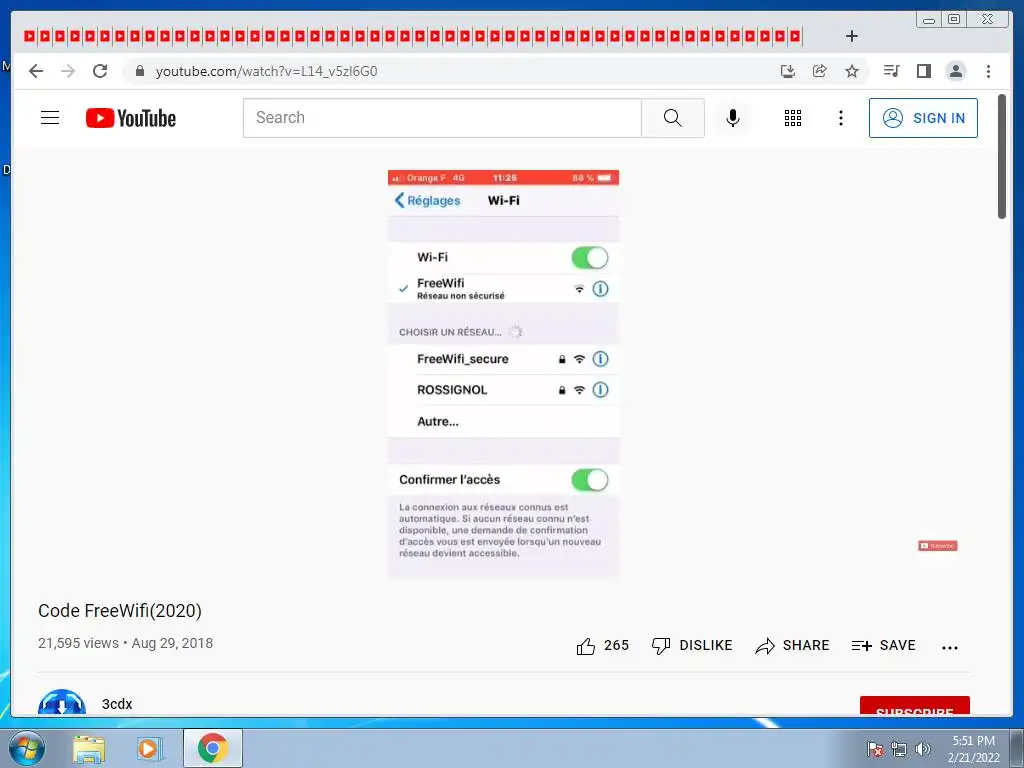
Task: Open the YouTube apps grid icon
Action: 793,118
